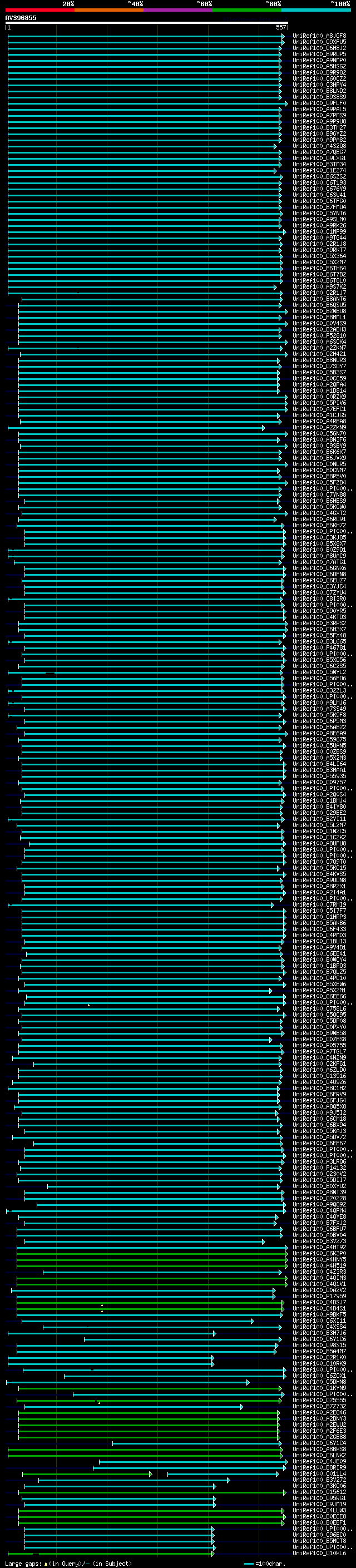Select hit UniRef100_P46781

point(319,647)
